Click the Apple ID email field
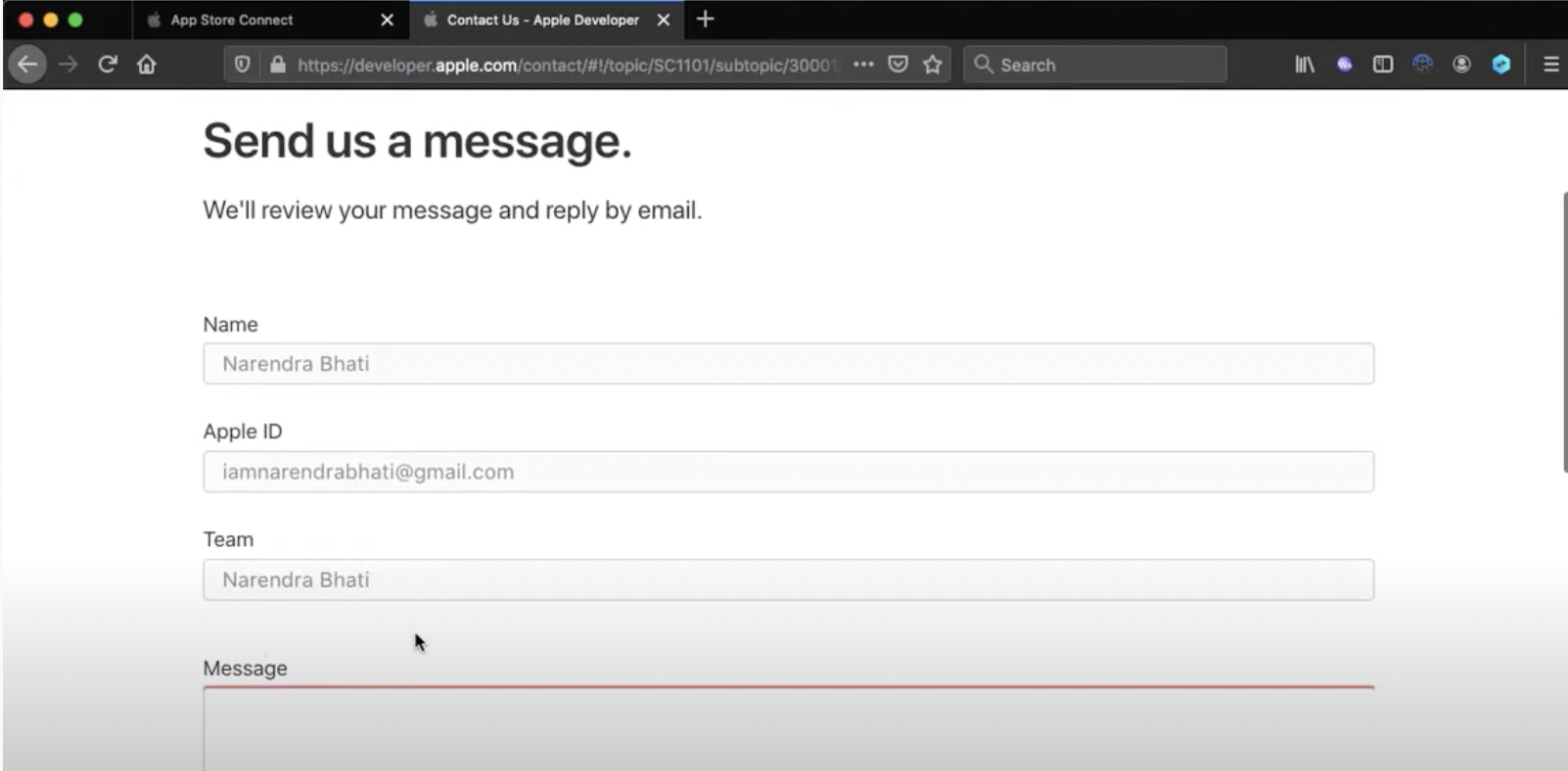 coord(789,472)
